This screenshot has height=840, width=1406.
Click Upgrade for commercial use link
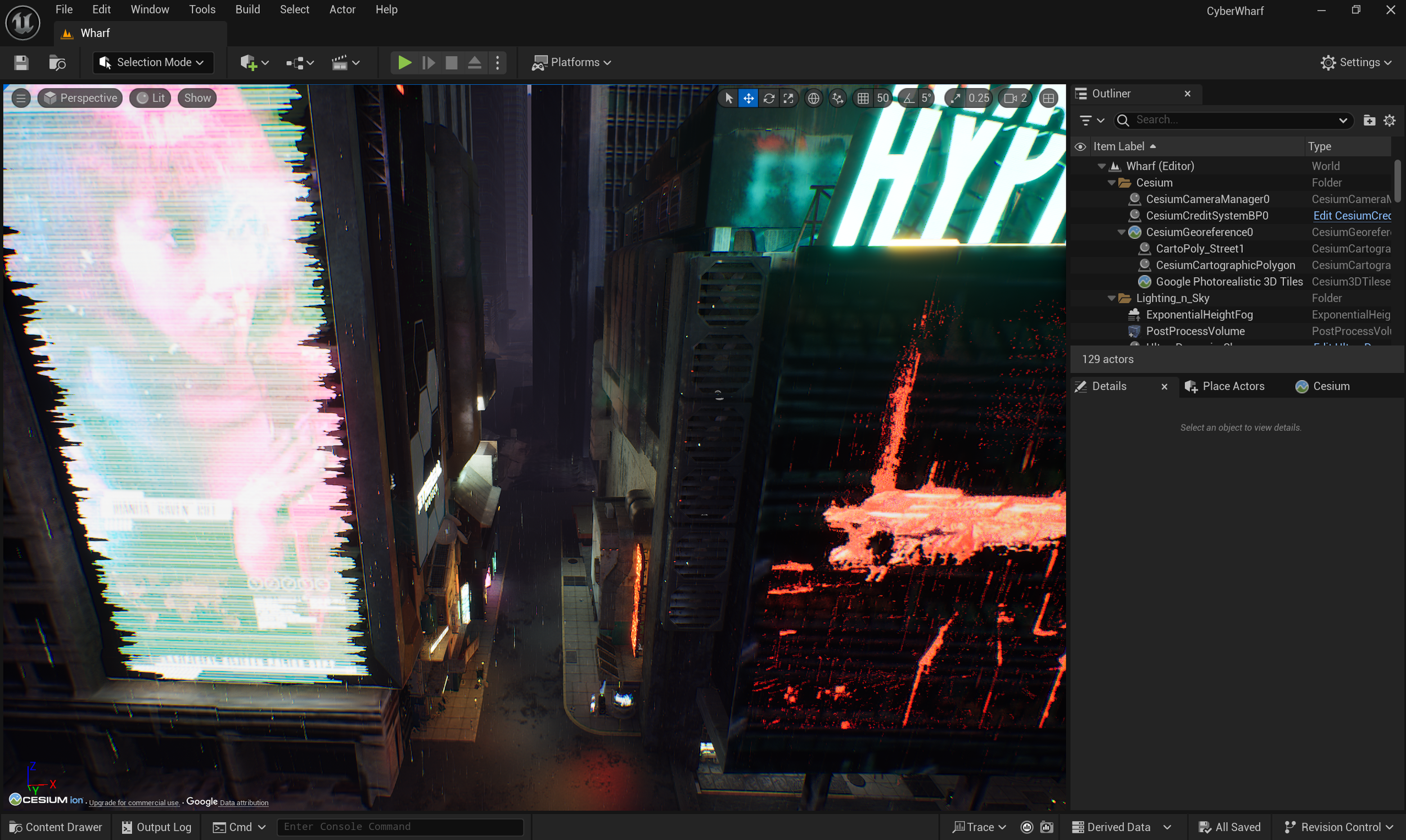pyautogui.click(x=134, y=802)
